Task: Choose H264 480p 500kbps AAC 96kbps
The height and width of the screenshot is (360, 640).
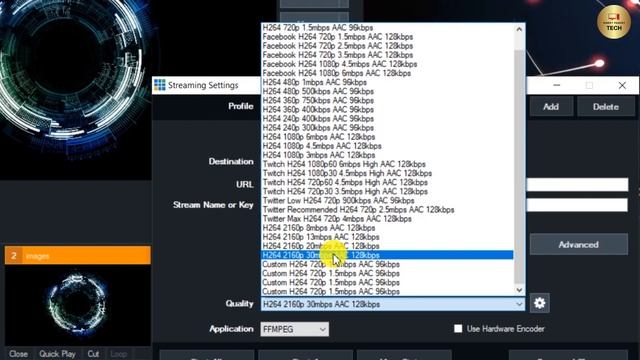Action: (387, 91)
